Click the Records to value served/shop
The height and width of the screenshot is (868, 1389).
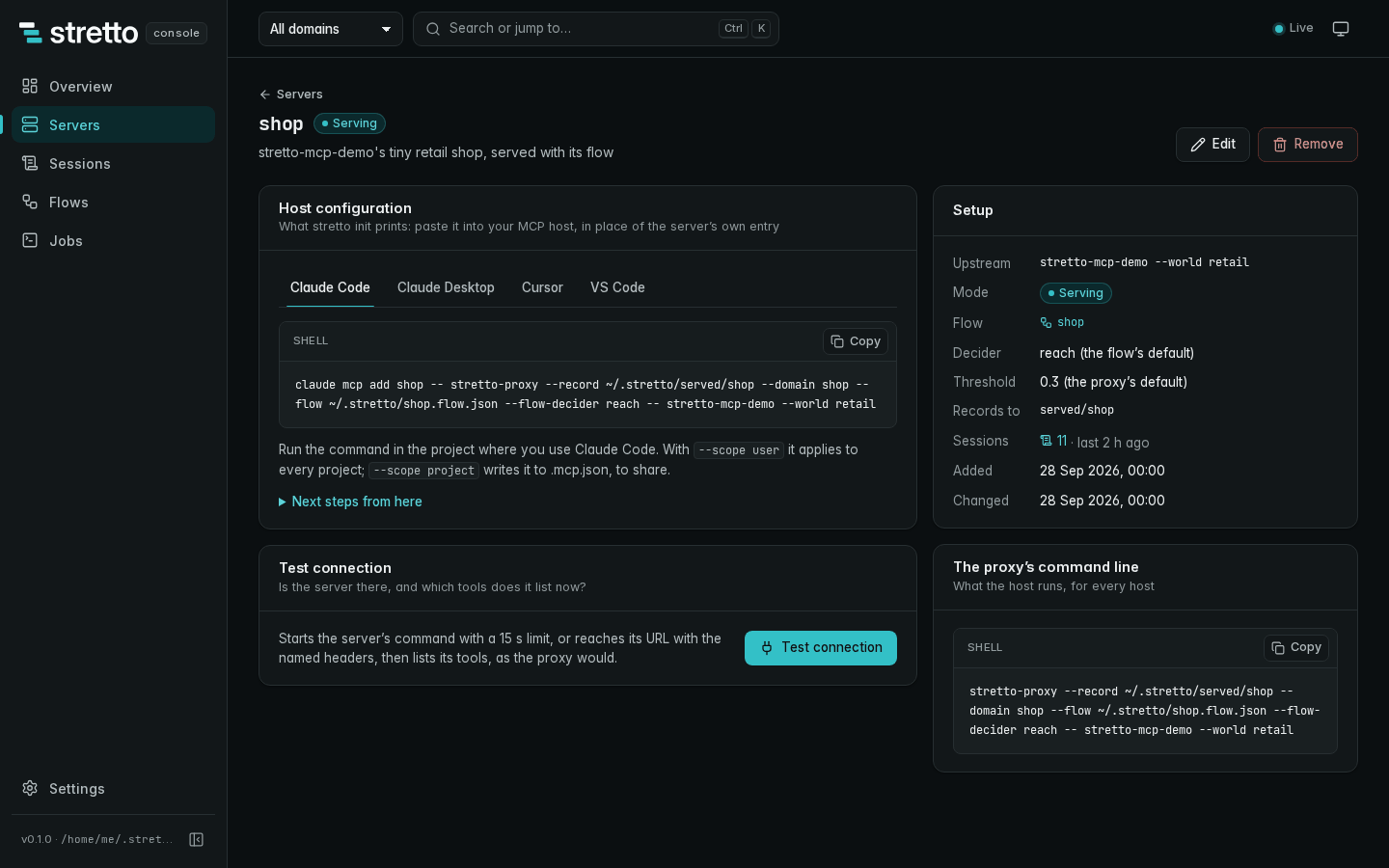[x=1076, y=410]
